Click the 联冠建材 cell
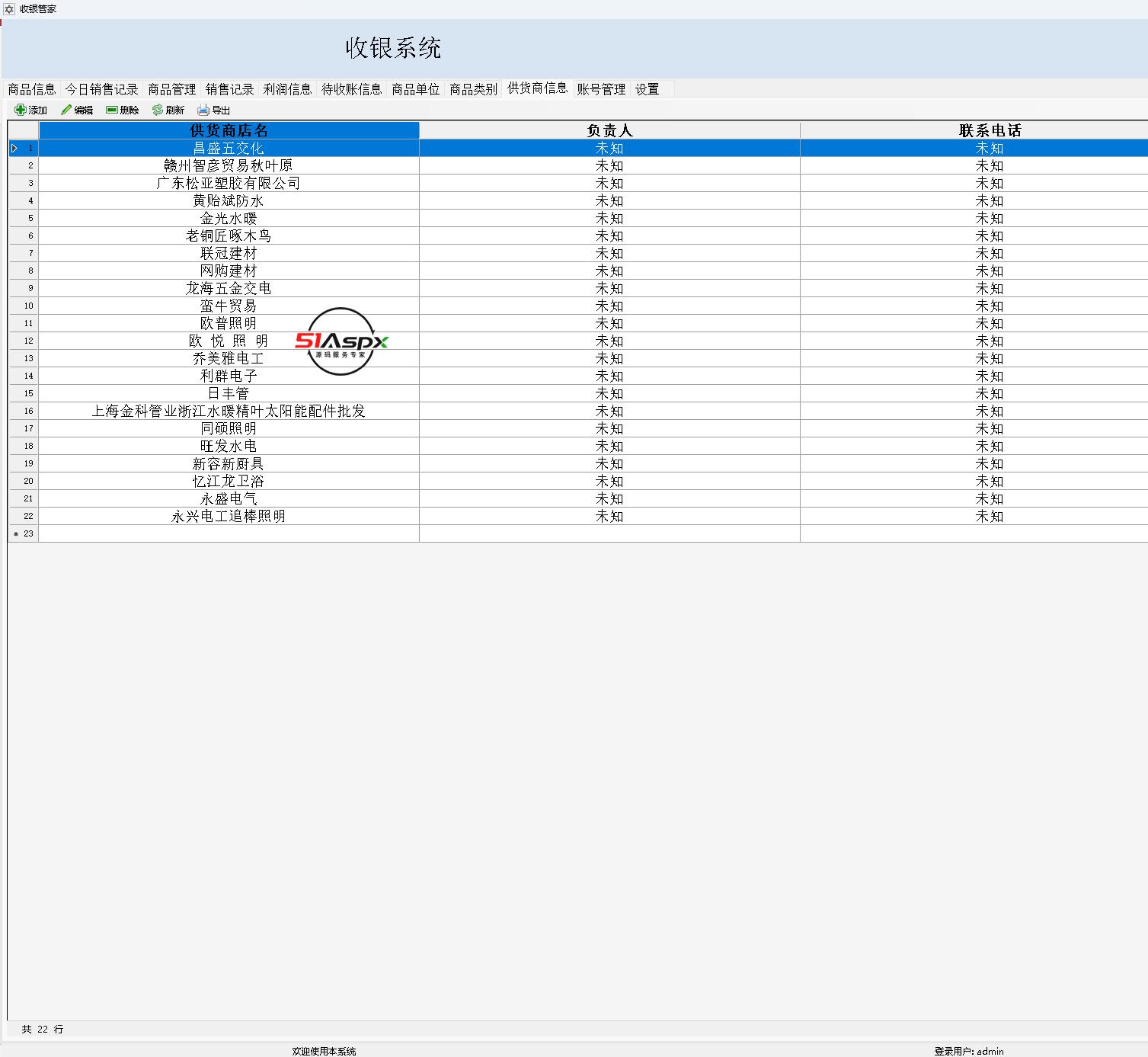The height and width of the screenshot is (1057, 1148). click(x=229, y=253)
